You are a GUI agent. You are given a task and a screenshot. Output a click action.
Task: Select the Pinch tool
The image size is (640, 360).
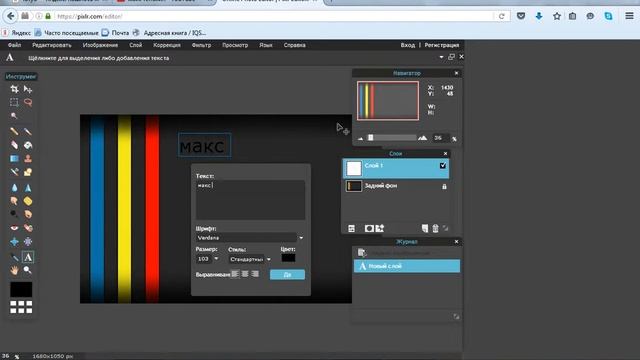28,242
